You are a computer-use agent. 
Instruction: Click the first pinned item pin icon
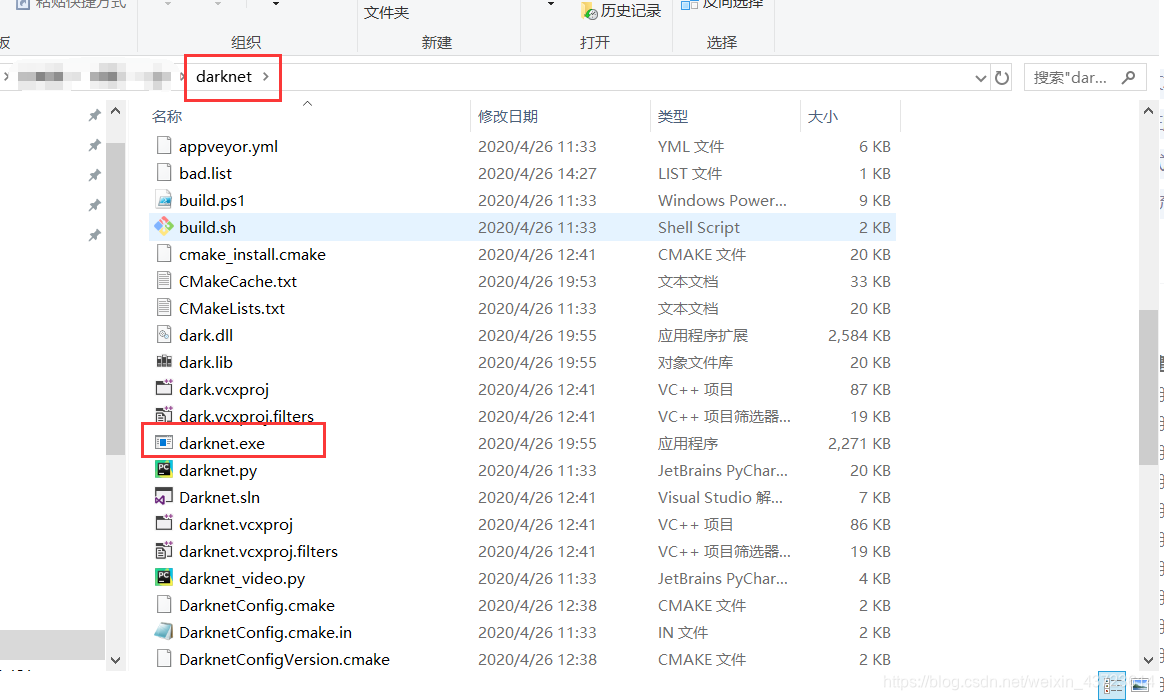94,115
